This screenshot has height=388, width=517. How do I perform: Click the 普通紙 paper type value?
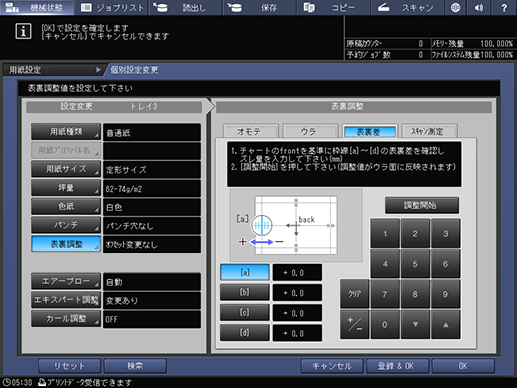152,133
